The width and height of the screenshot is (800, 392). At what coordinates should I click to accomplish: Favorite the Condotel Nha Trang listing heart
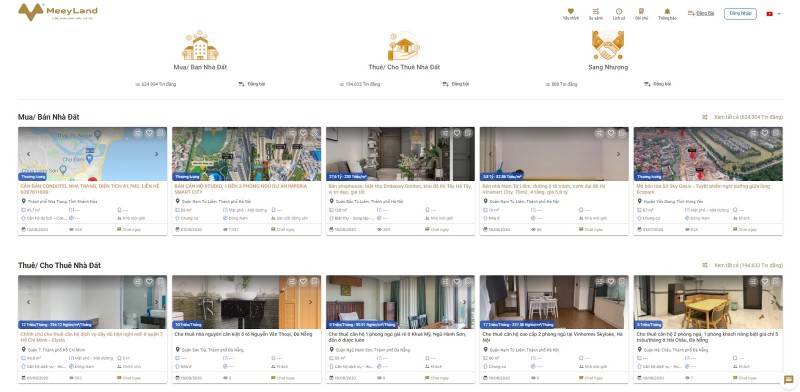coord(149,133)
